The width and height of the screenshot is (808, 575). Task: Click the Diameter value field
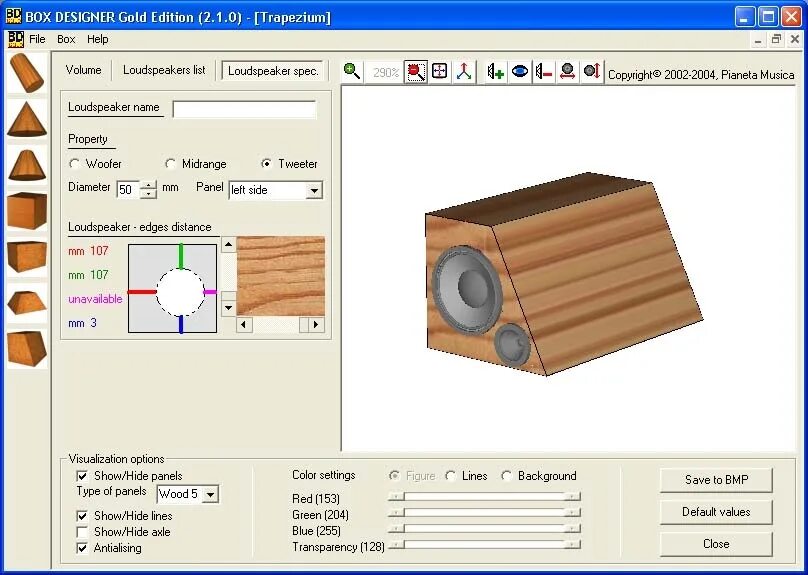[x=129, y=190]
